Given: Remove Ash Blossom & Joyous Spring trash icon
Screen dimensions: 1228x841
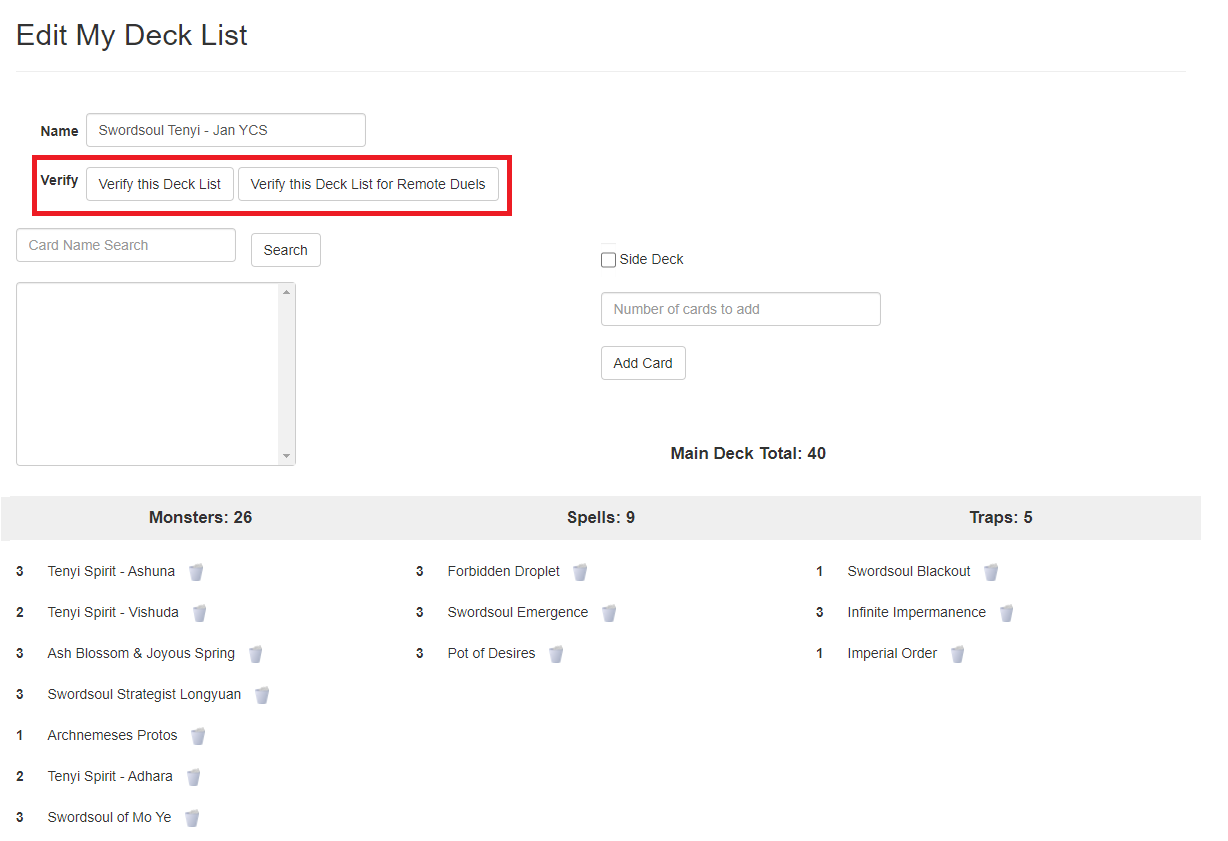Looking at the screenshot, I should tap(256, 654).
